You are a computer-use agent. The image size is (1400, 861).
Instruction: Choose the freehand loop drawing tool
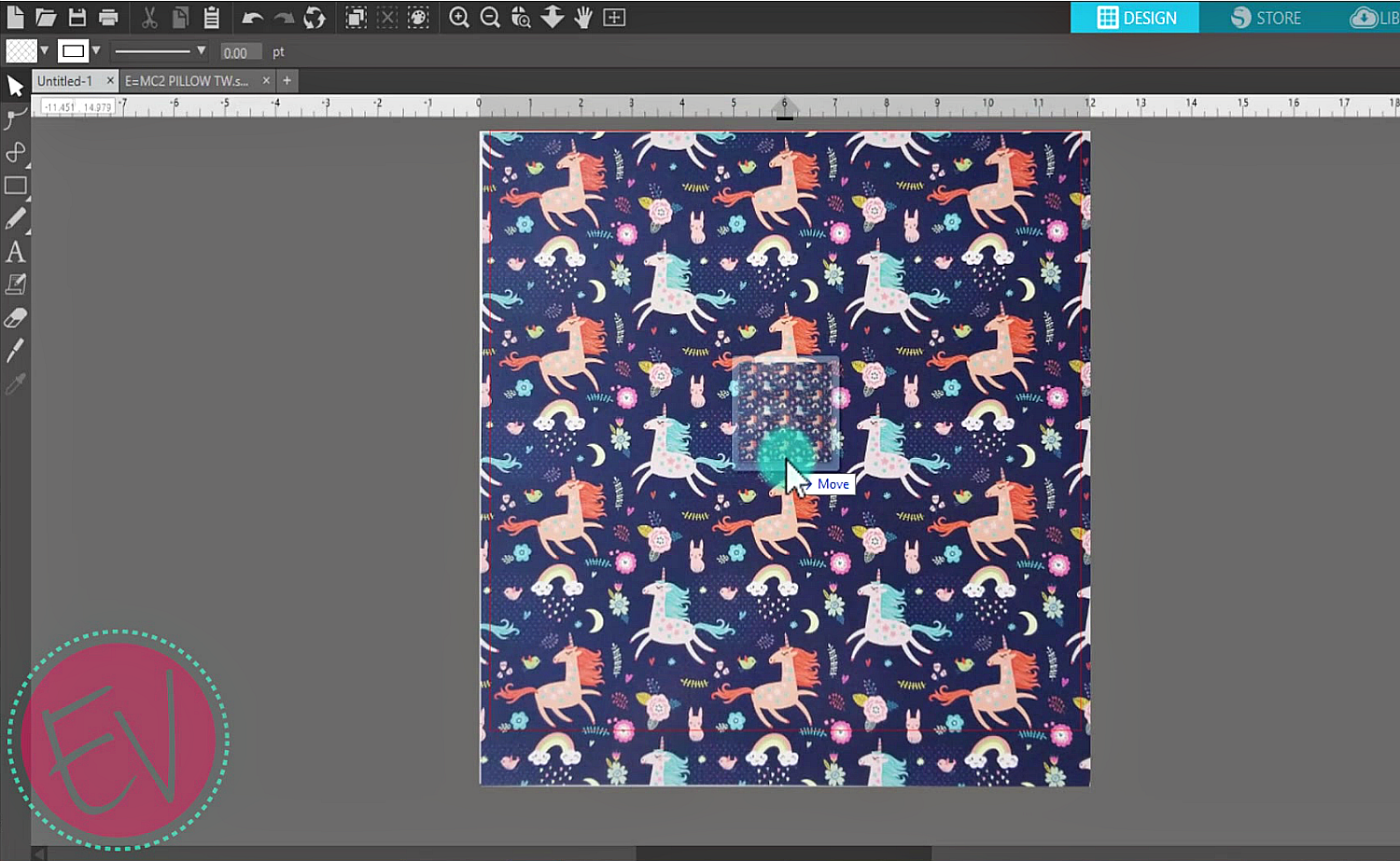click(x=15, y=152)
